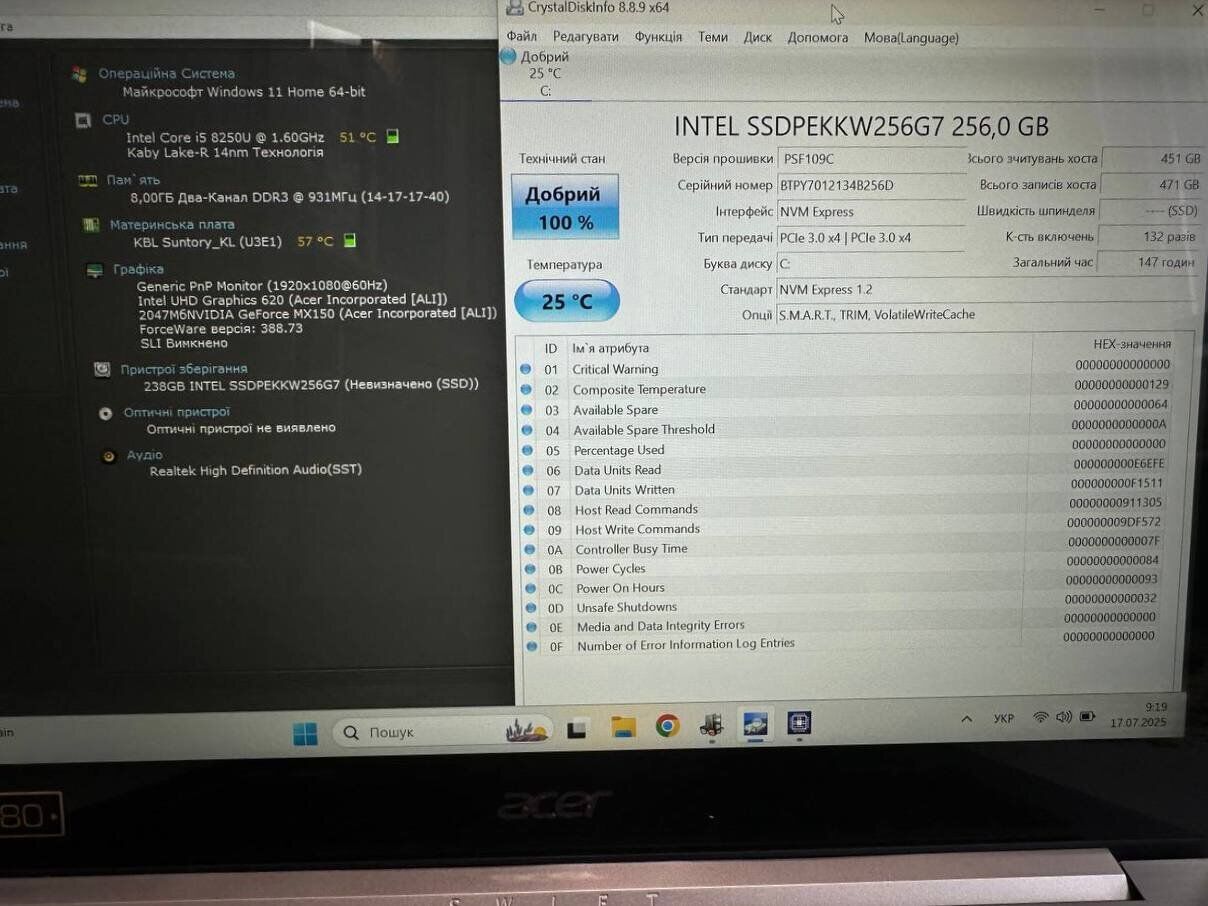Open the Windows Start menu

click(305, 733)
